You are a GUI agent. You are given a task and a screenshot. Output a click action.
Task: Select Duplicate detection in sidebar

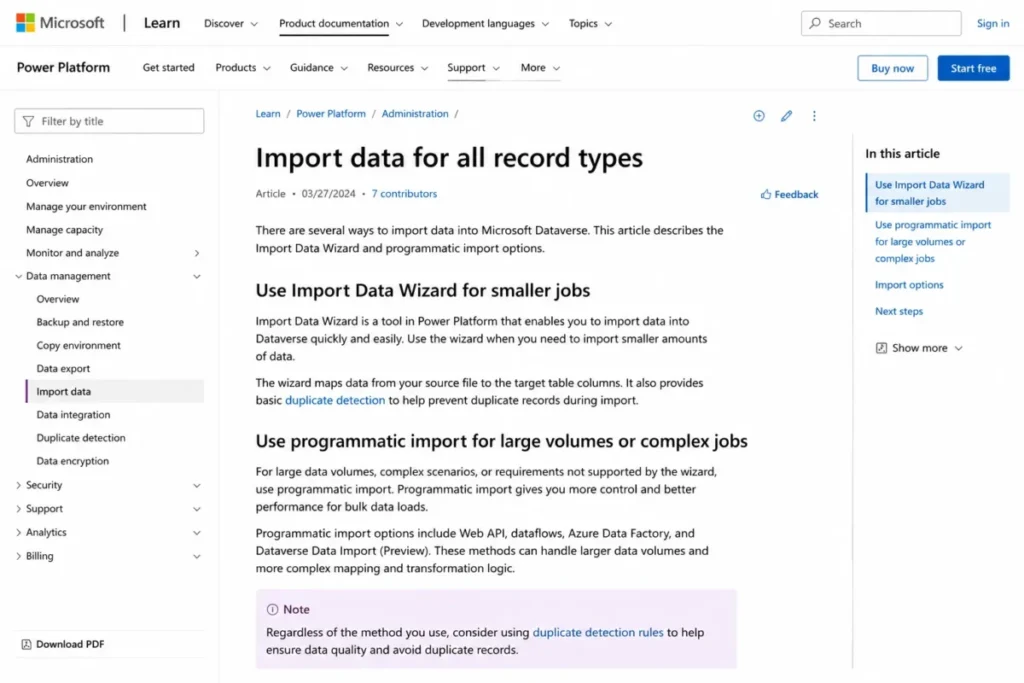tap(81, 437)
